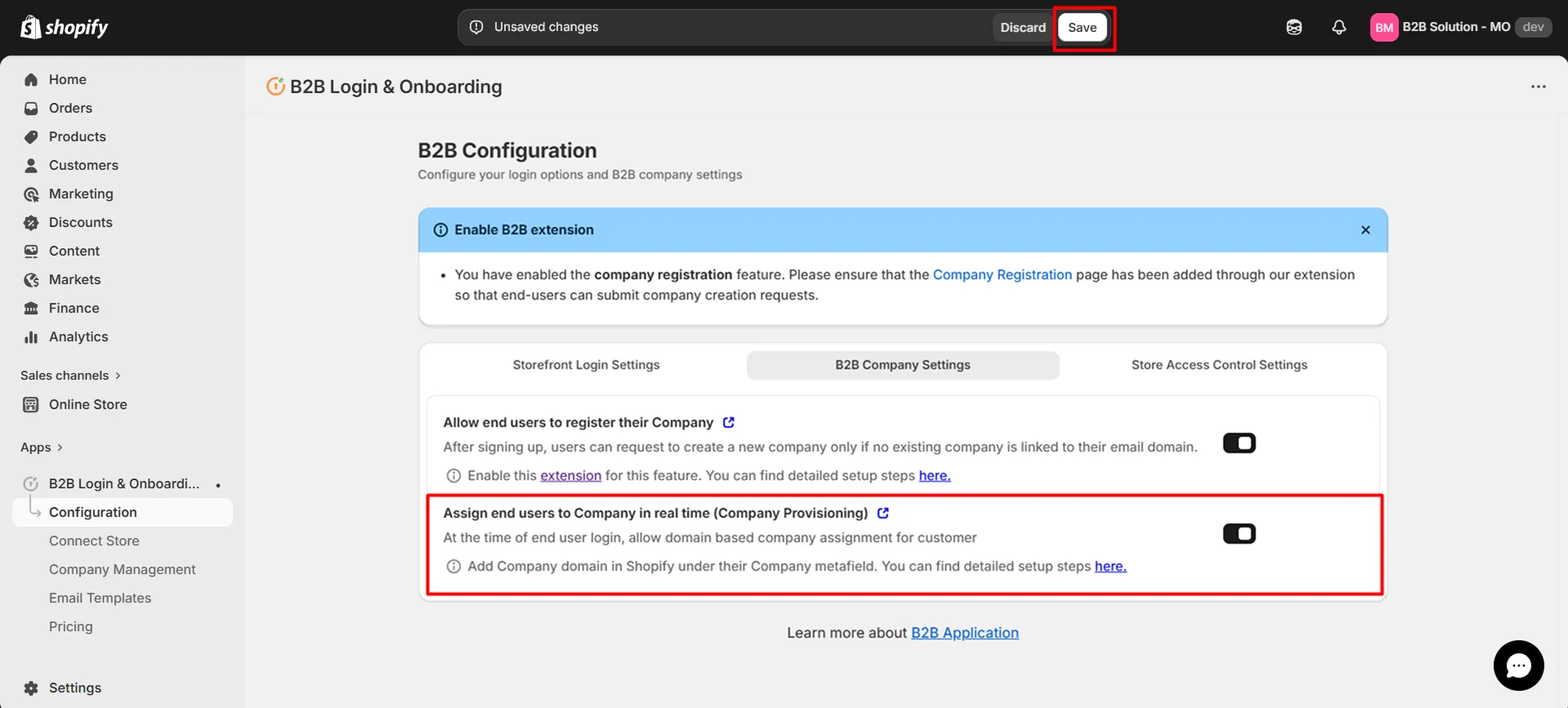Image resolution: width=1568 pixels, height=708 pixels.
Task: Dismiss the Enable B2B extension banner
Action: coord(1365,229)
